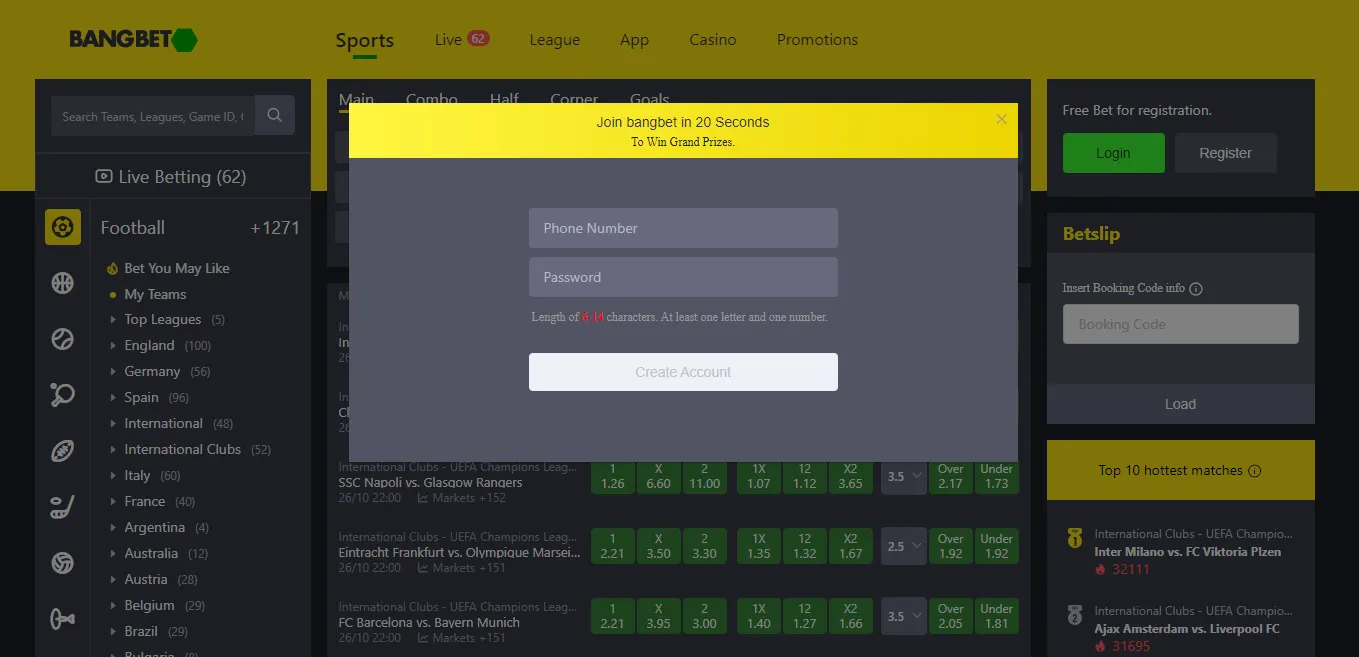Select the Tennis ball sport icon
This screenshot has width=1359, height=657.
(x=62, y=339)
